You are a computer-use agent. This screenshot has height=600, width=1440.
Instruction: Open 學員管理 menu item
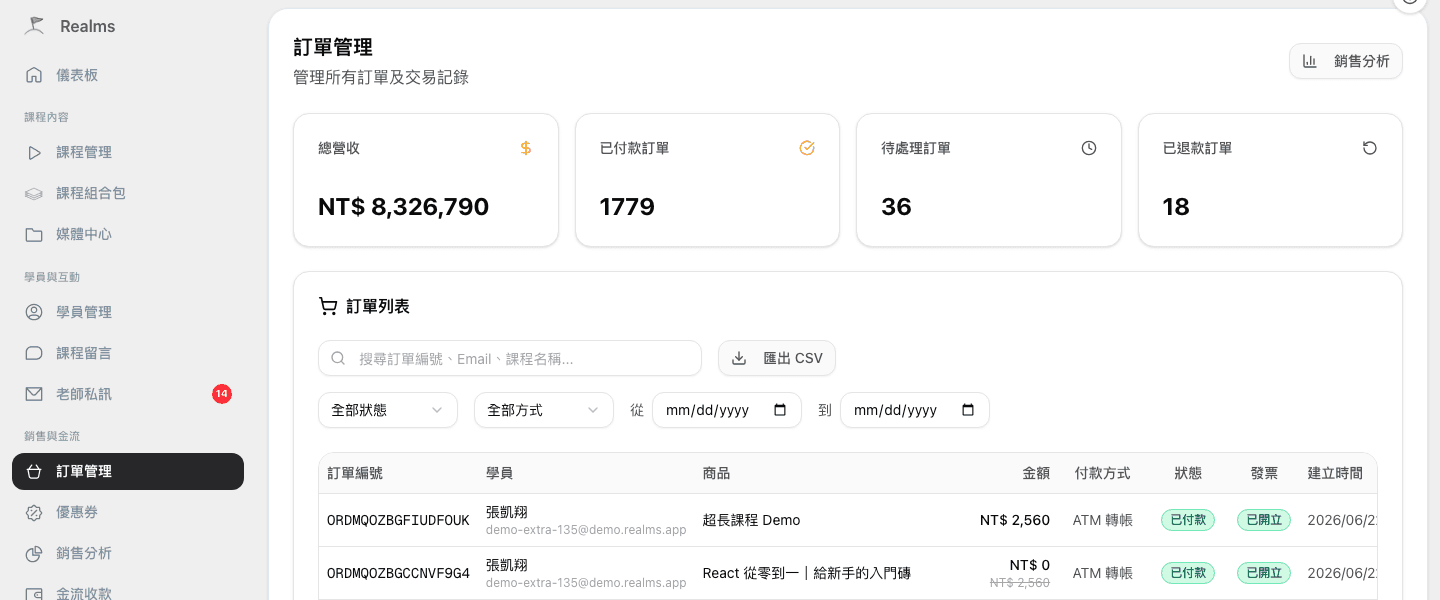pos(128,312)
